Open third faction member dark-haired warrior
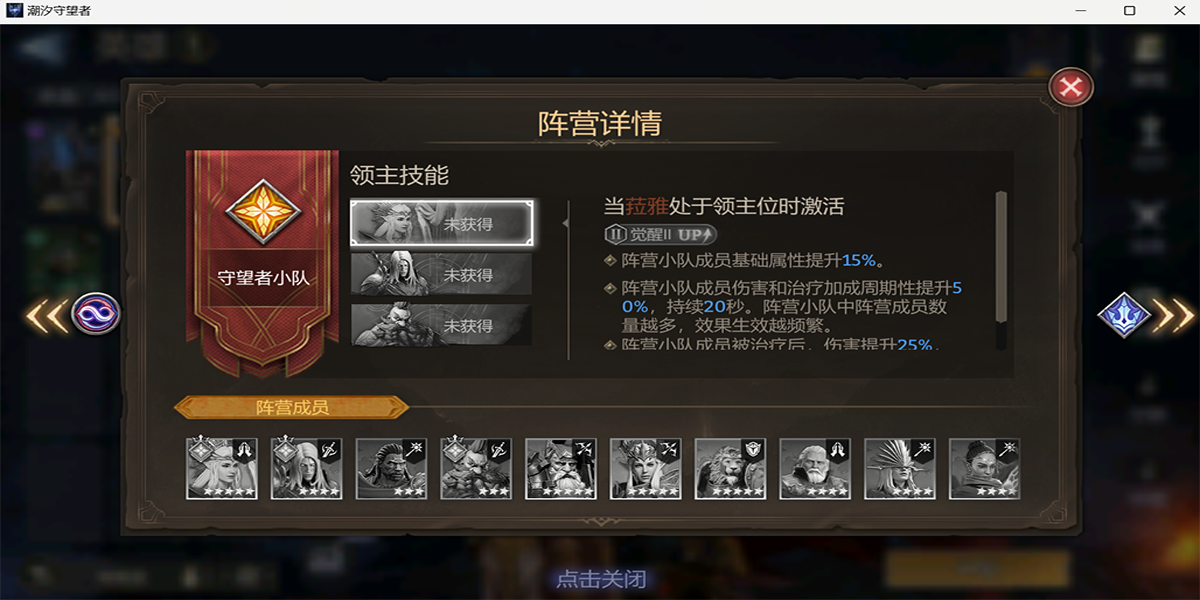 pyautogui.click(x=391, y=468)
